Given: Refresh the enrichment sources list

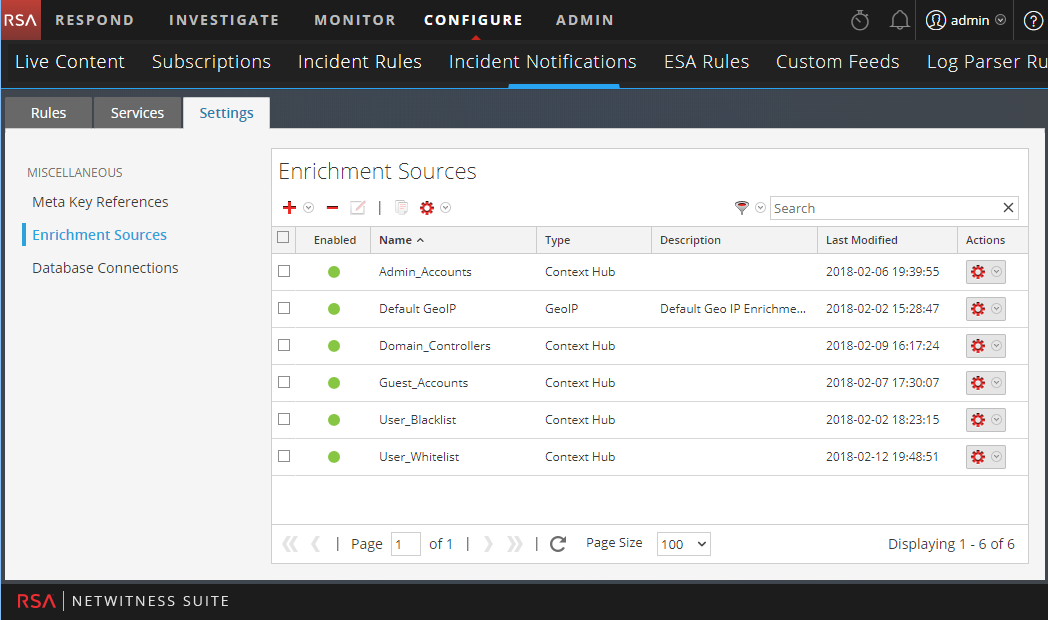Looking at the screenshot, I should click(x=558, y=544).
